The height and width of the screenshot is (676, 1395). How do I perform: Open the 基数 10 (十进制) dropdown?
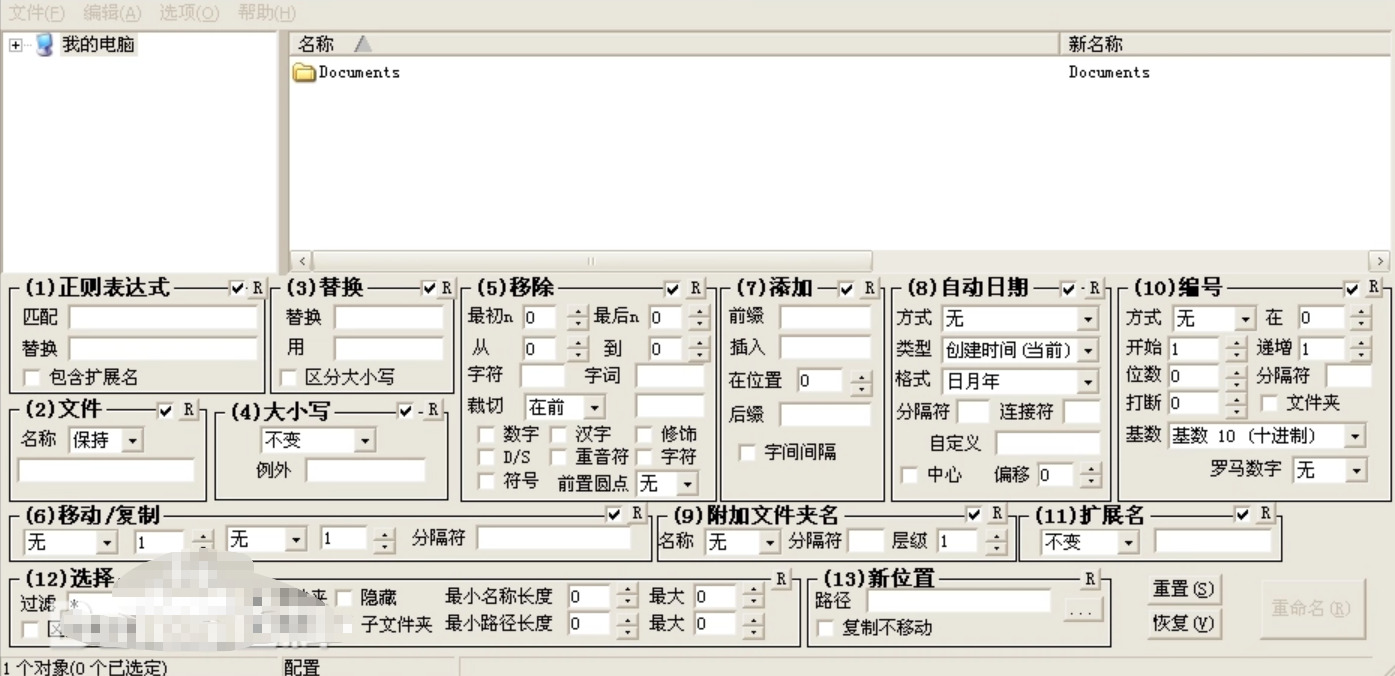[x=1355, y=436]
